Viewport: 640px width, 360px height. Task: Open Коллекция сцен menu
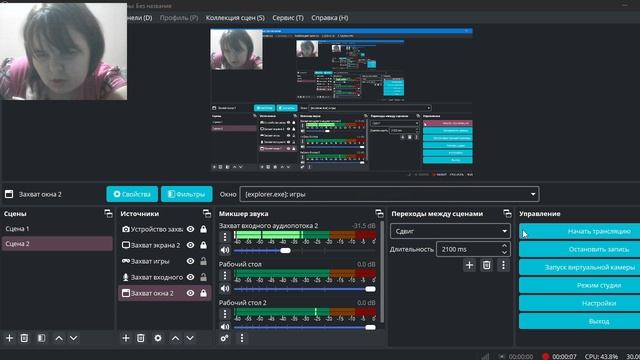[x=235, y=18]
